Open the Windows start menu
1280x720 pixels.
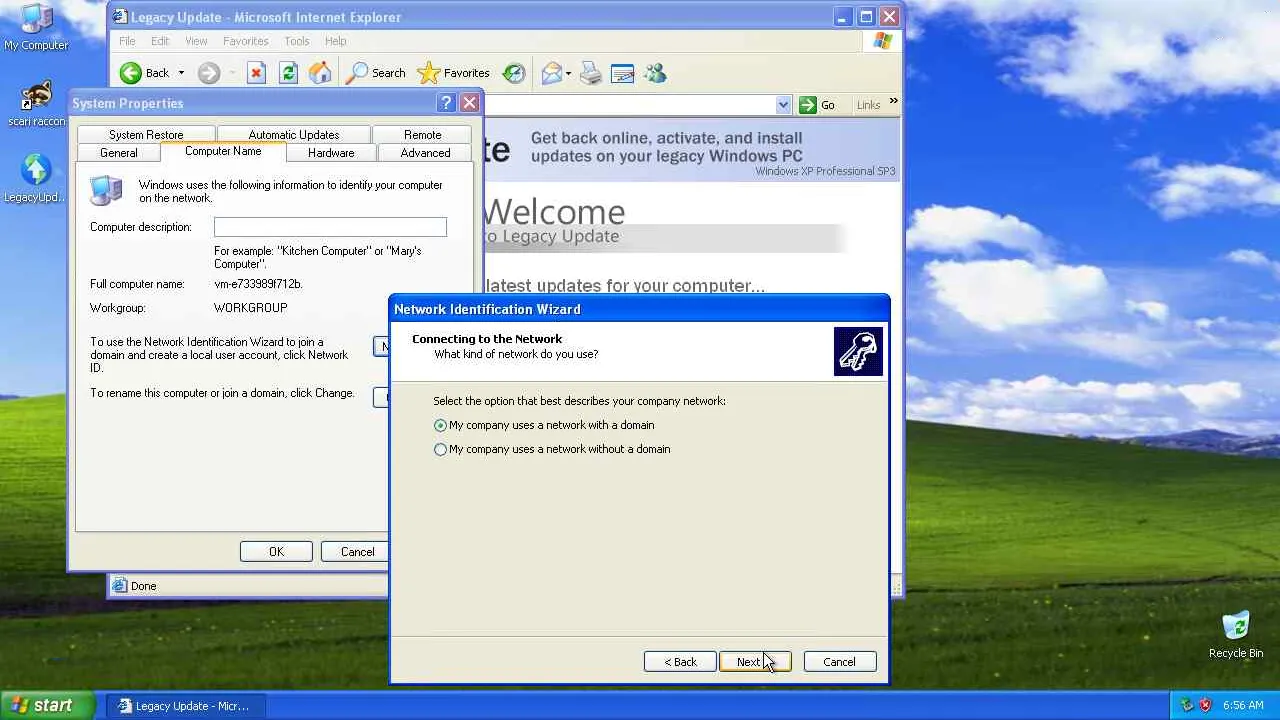click(48, 705)
